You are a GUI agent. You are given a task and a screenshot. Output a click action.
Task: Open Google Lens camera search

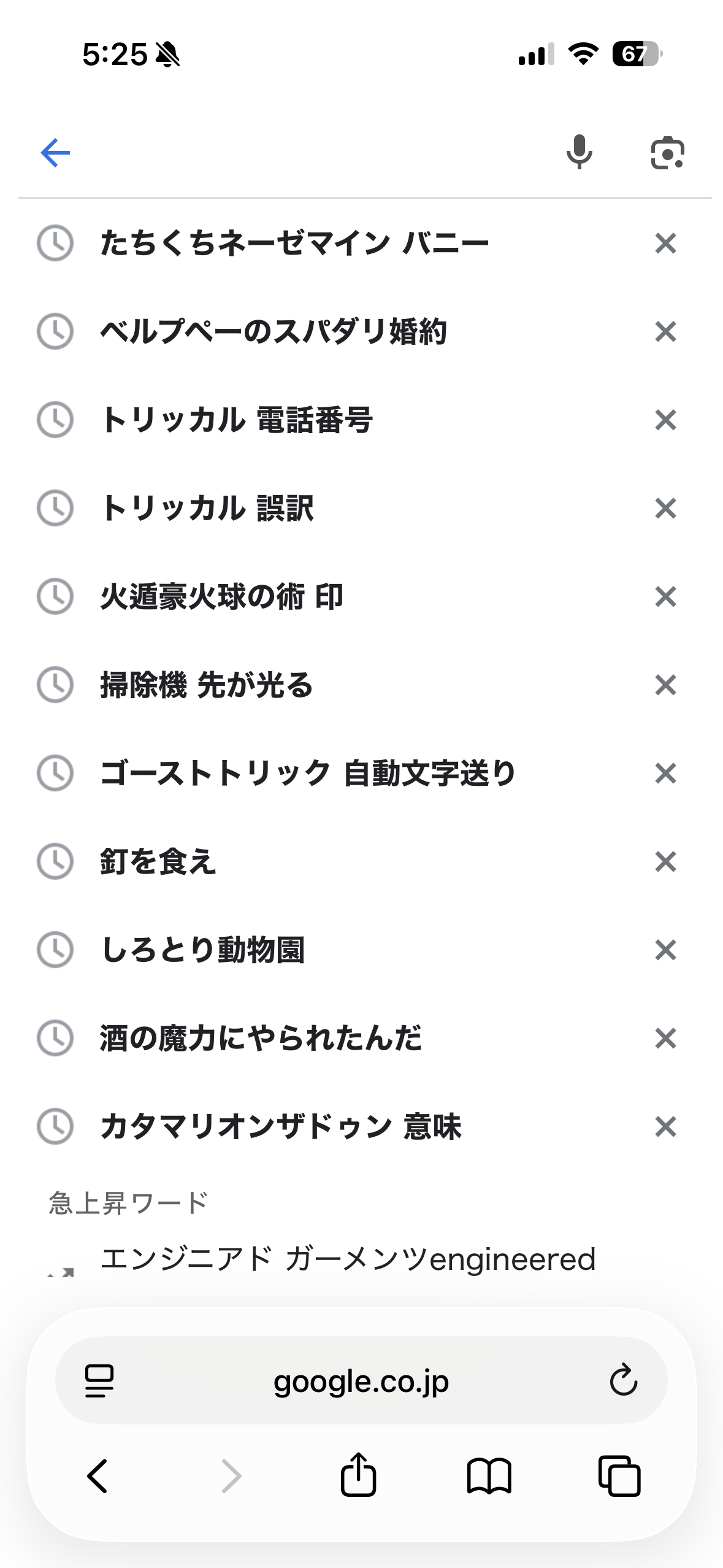coord(667,153)
